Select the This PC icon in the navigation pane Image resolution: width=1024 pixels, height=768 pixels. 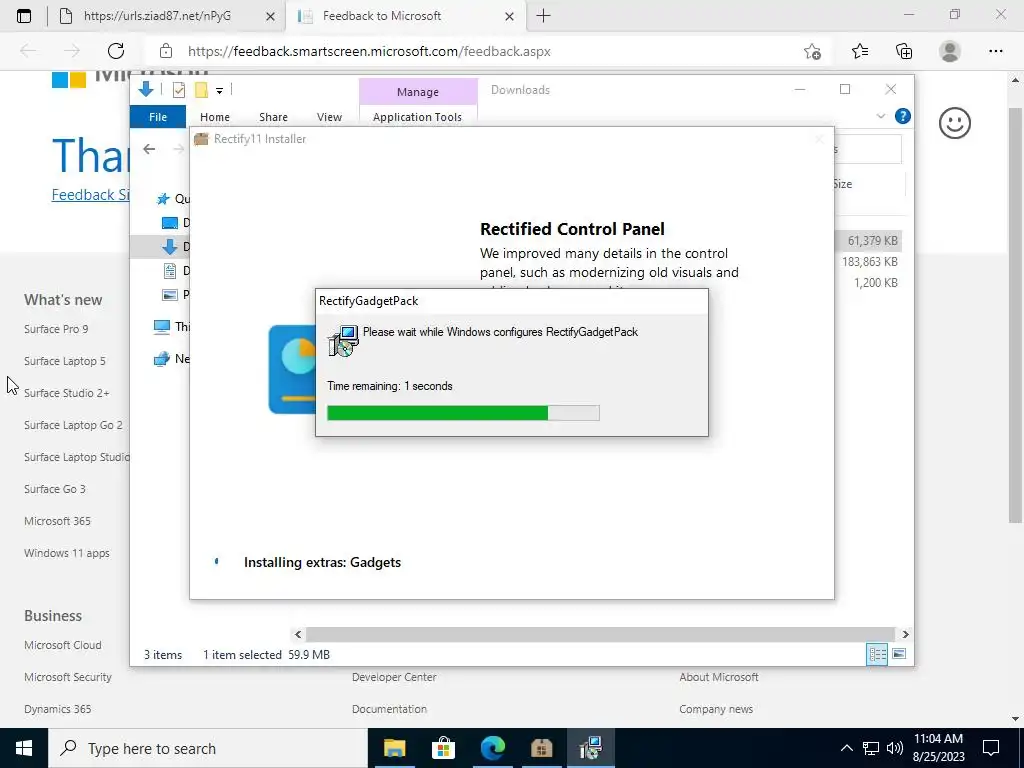coord(162,327)
